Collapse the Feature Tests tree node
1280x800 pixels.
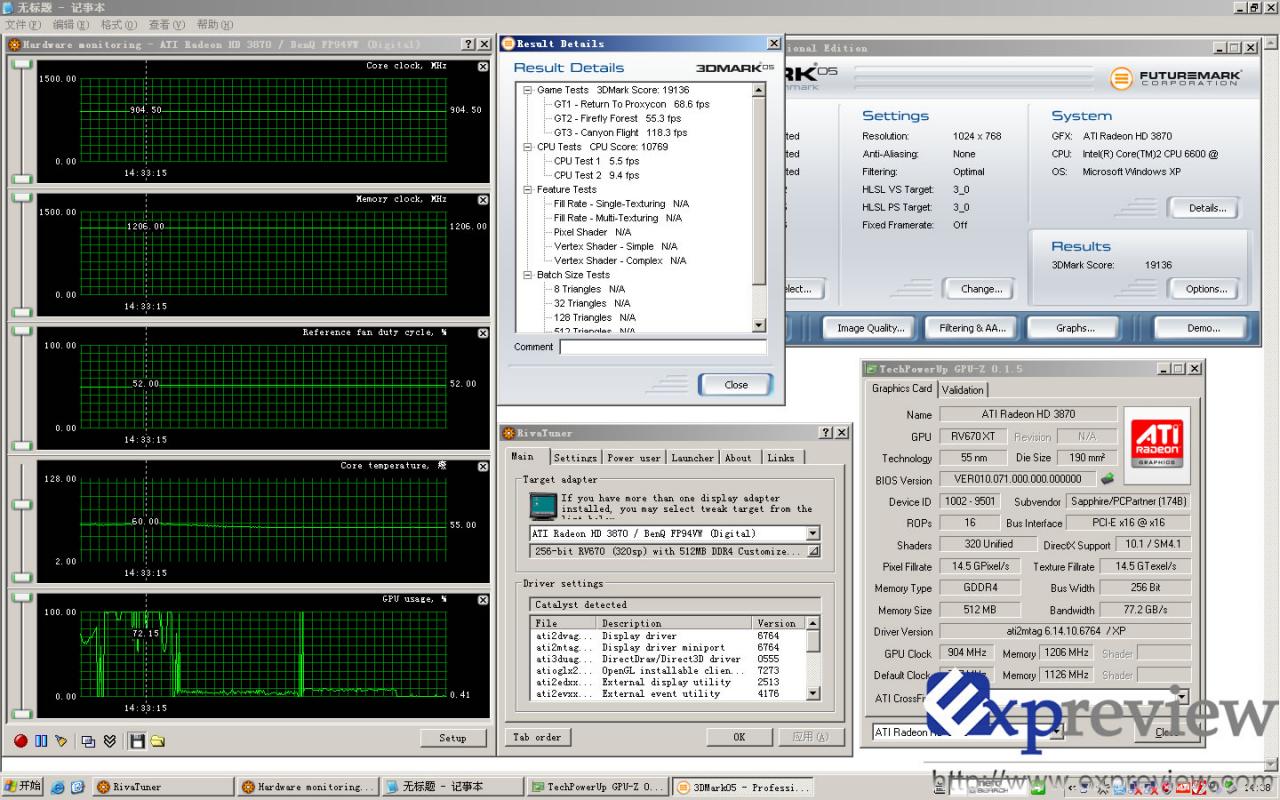528,189
